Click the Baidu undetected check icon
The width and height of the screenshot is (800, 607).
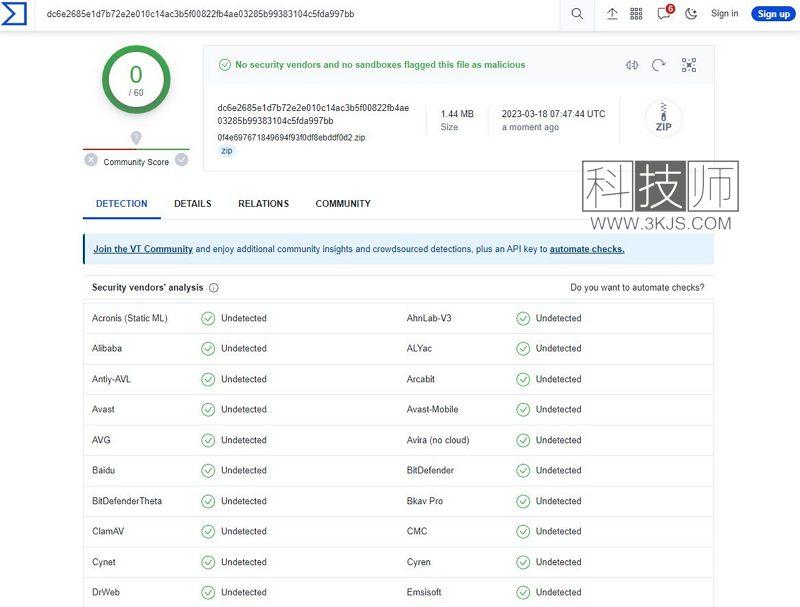point(208,470)
